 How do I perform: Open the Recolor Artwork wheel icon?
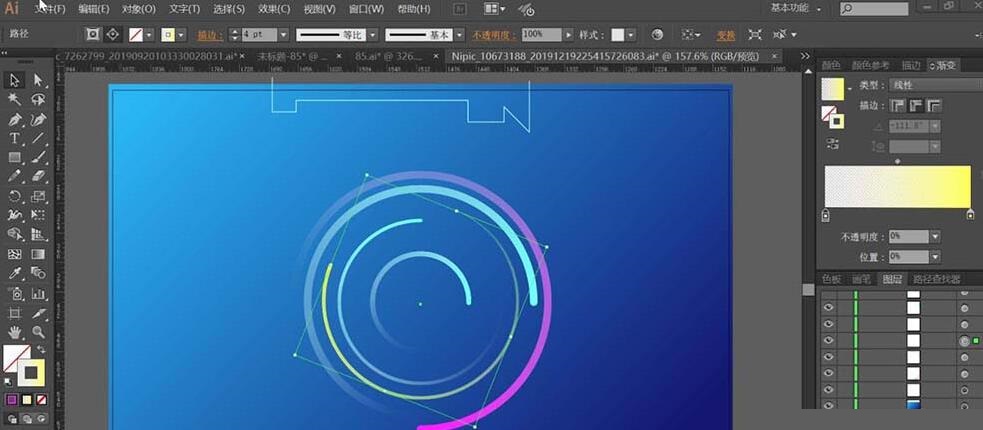pyautogui.click(x=656, y=34)
